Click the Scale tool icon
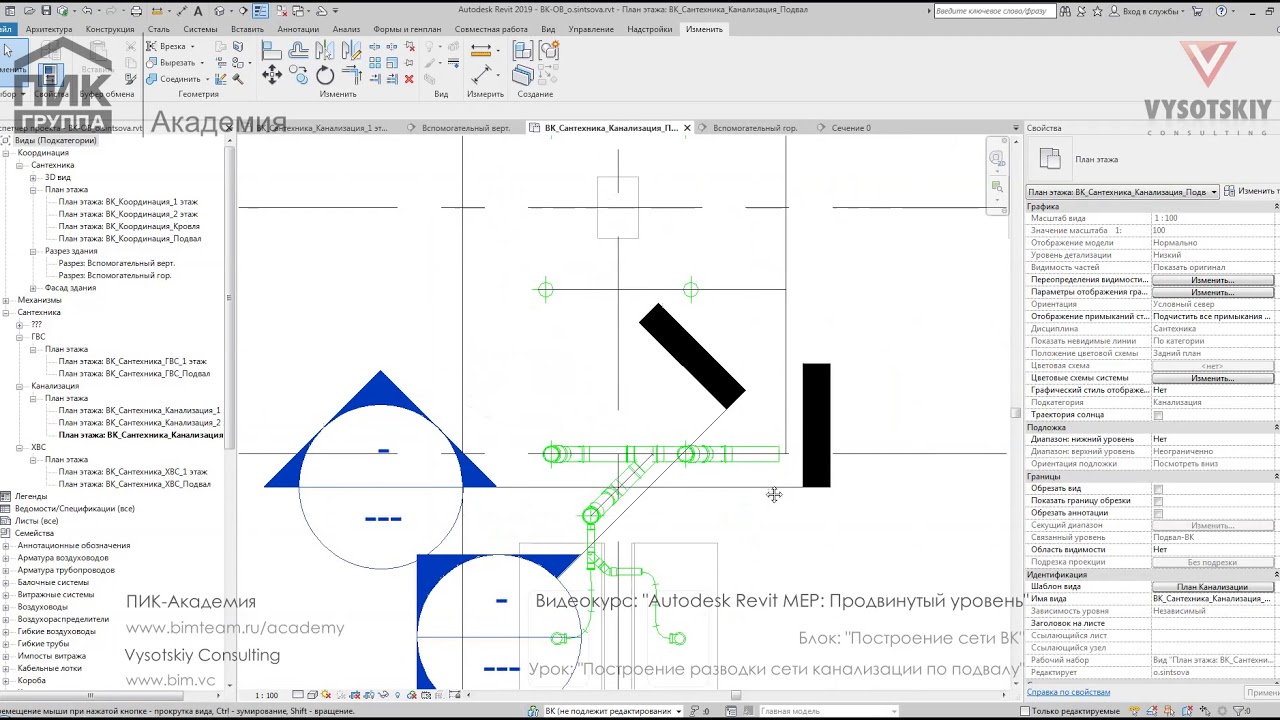 [x=392, y=63]
